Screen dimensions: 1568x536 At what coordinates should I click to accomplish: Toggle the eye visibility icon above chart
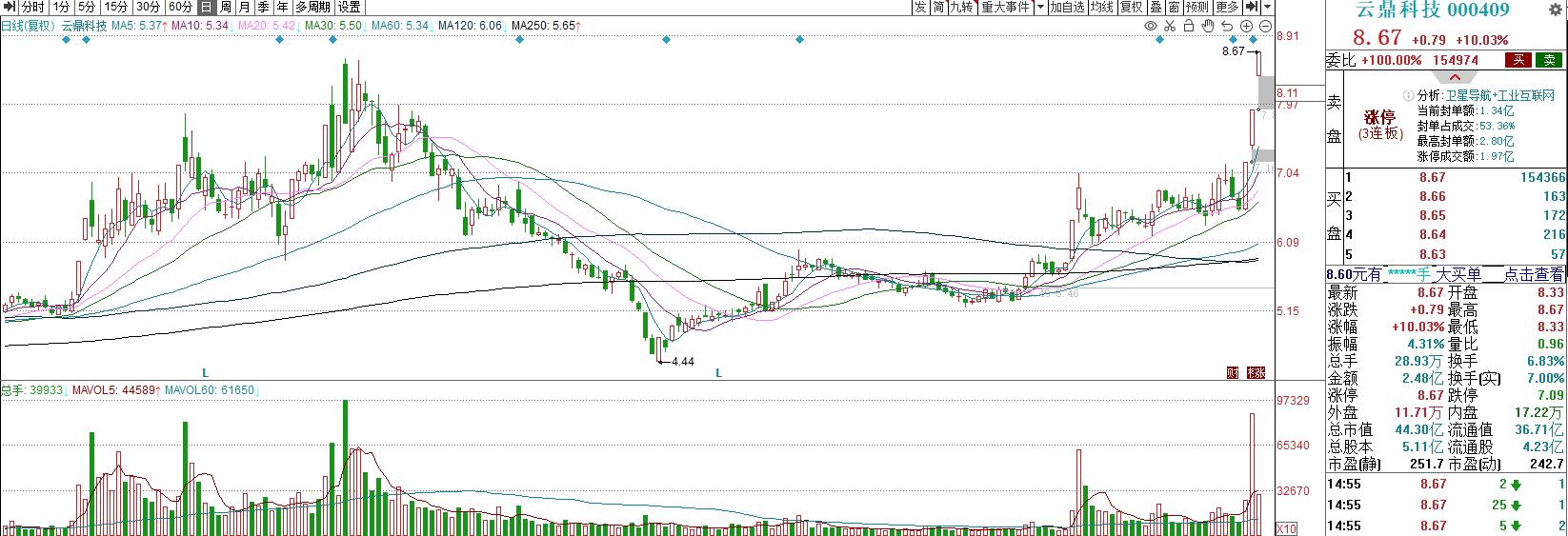(x=1151, y=26)
